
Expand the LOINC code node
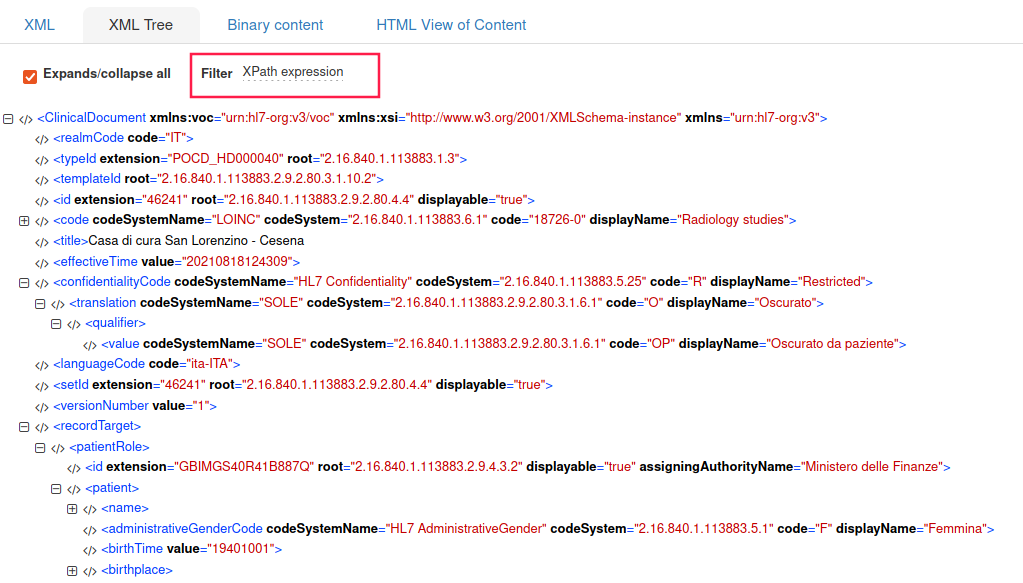(25, 221)
